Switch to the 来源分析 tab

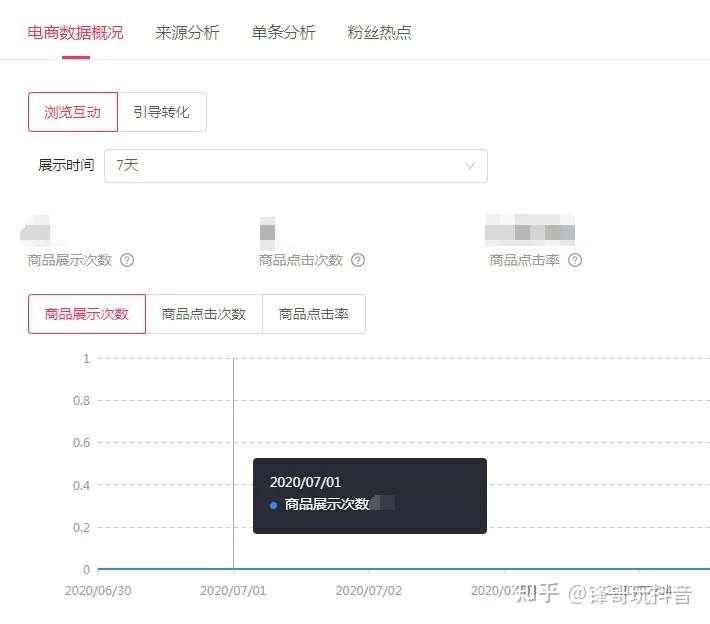click(187, 33)
